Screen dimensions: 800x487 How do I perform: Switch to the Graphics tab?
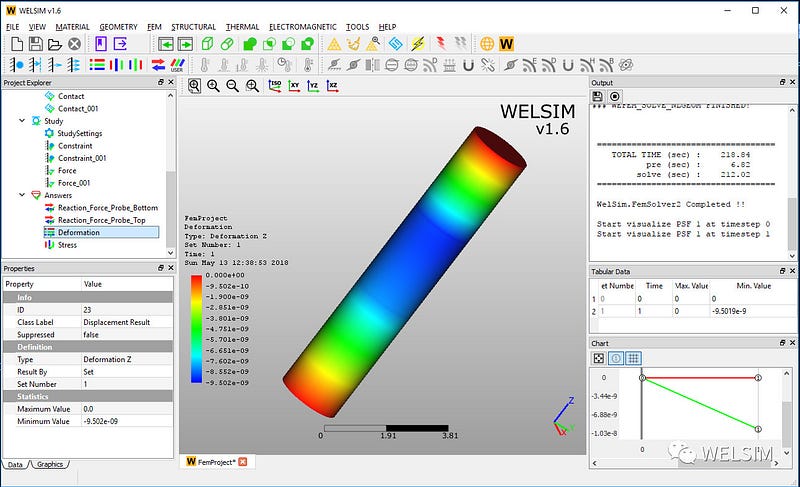click(x=49, y=465)
